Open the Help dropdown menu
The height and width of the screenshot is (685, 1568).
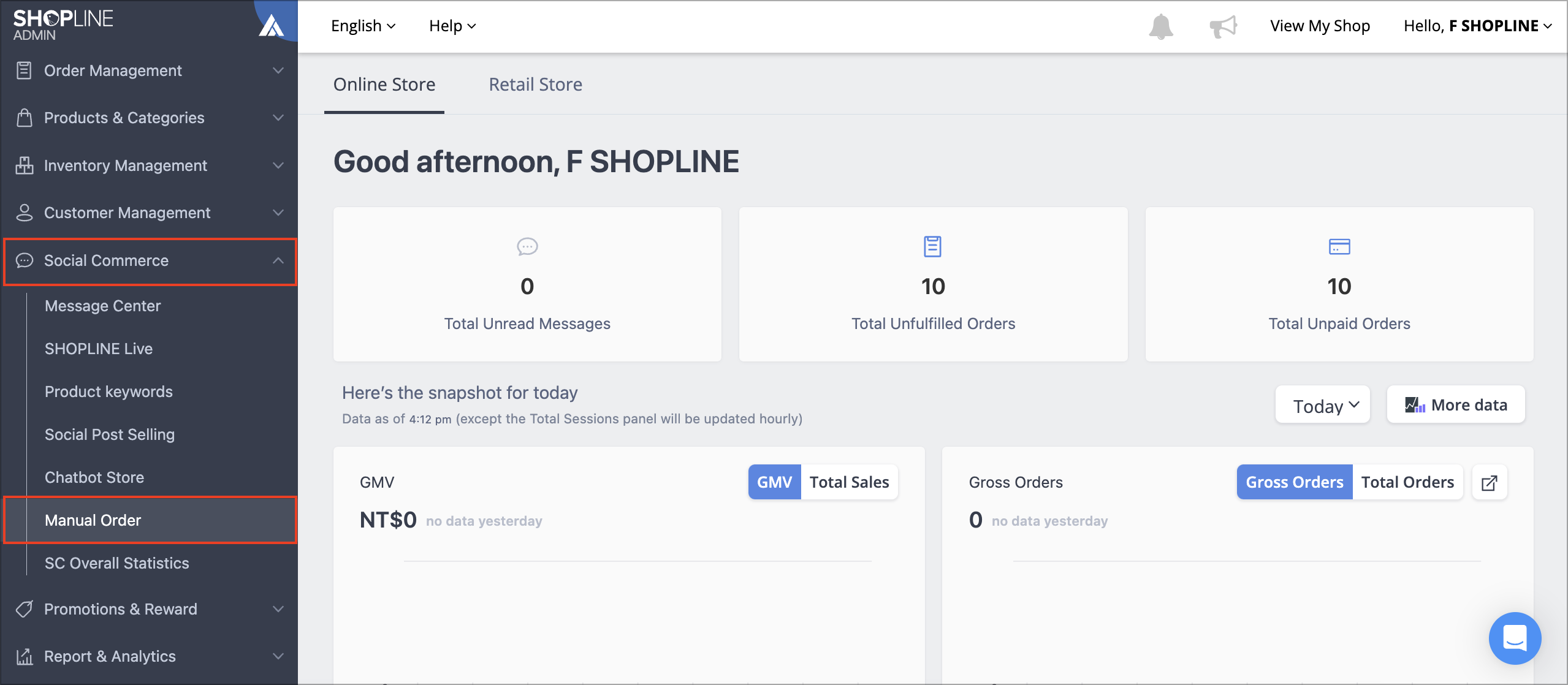pyautogui.click(x=452, y=26)
